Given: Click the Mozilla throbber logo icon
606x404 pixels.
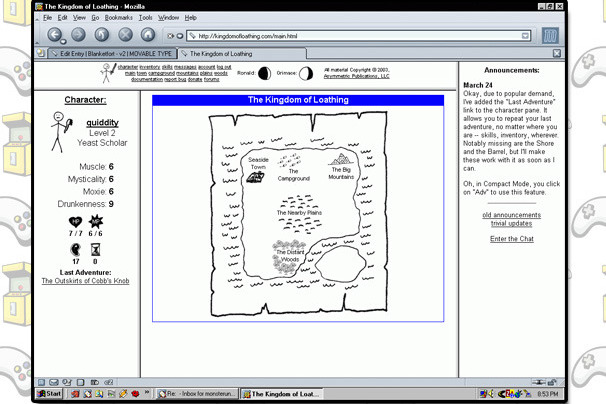Looking at the screenshot, I should pos(550,36).
